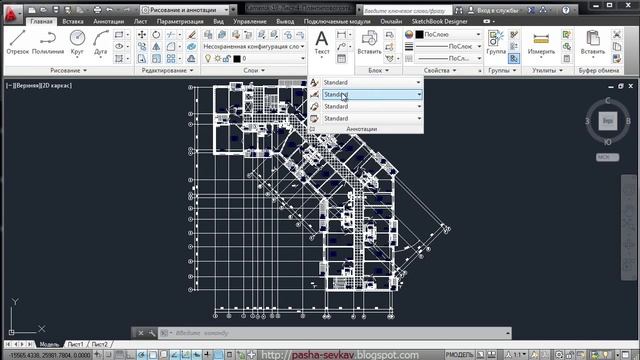
Task: Click the object color swatch in Свойства
Action: click(x=419, y=35)
